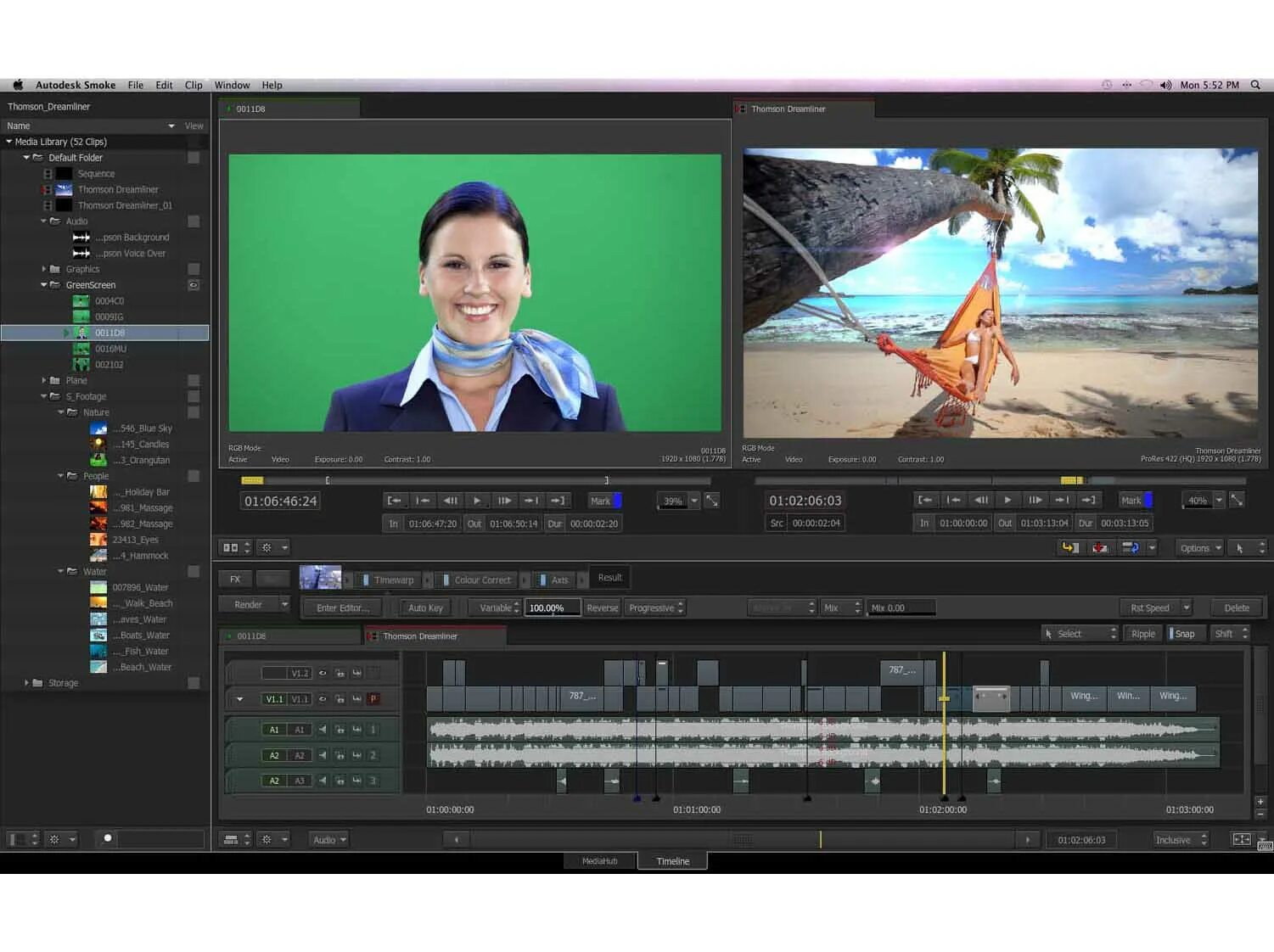Switch to the MediaHub tab
The height and width of the screenshot is (952, 1274).
(600, 861)
